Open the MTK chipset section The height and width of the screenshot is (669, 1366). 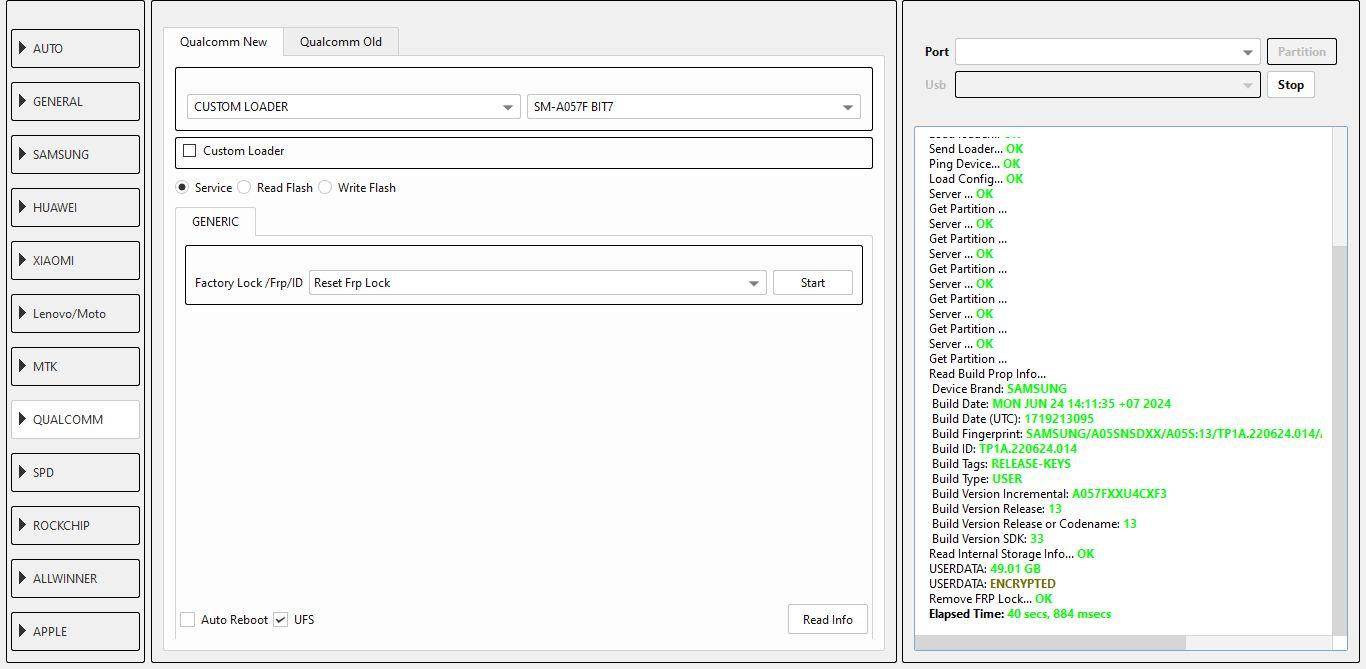coord(75,367)
